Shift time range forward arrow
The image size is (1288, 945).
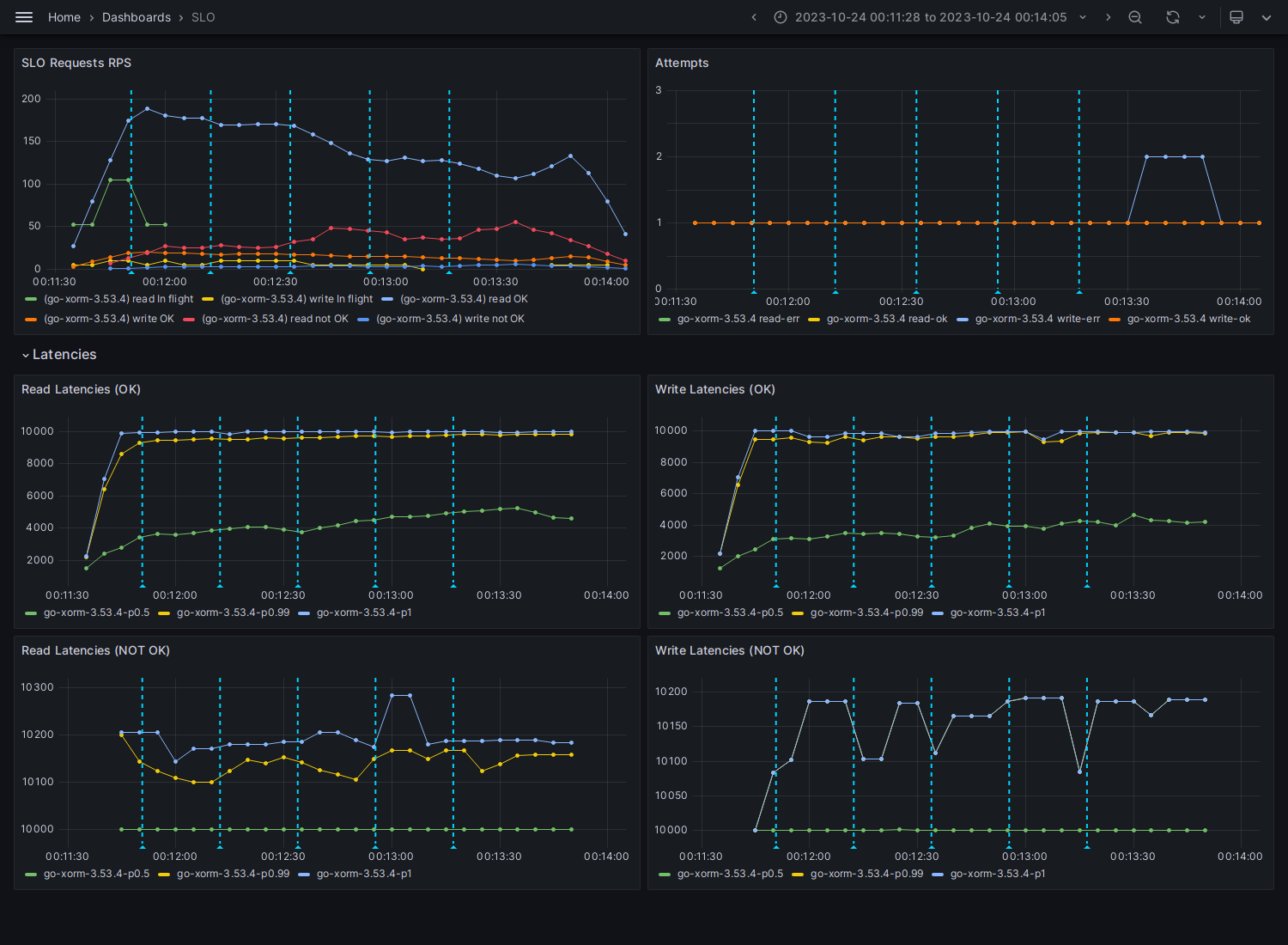point(1108,17)
